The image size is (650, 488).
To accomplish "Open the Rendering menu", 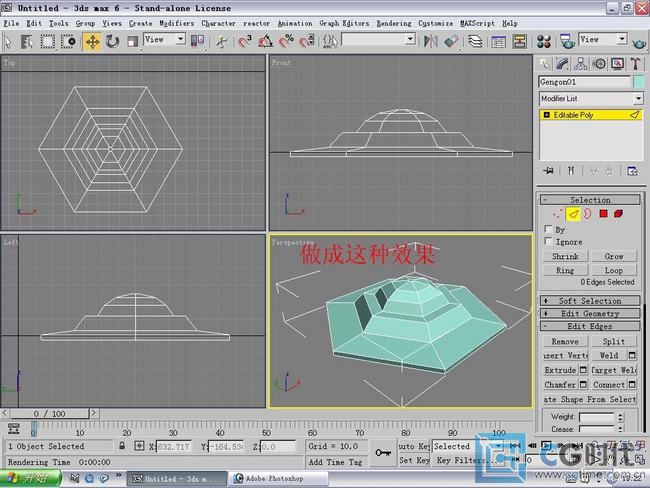I will [x=394, y=23].
